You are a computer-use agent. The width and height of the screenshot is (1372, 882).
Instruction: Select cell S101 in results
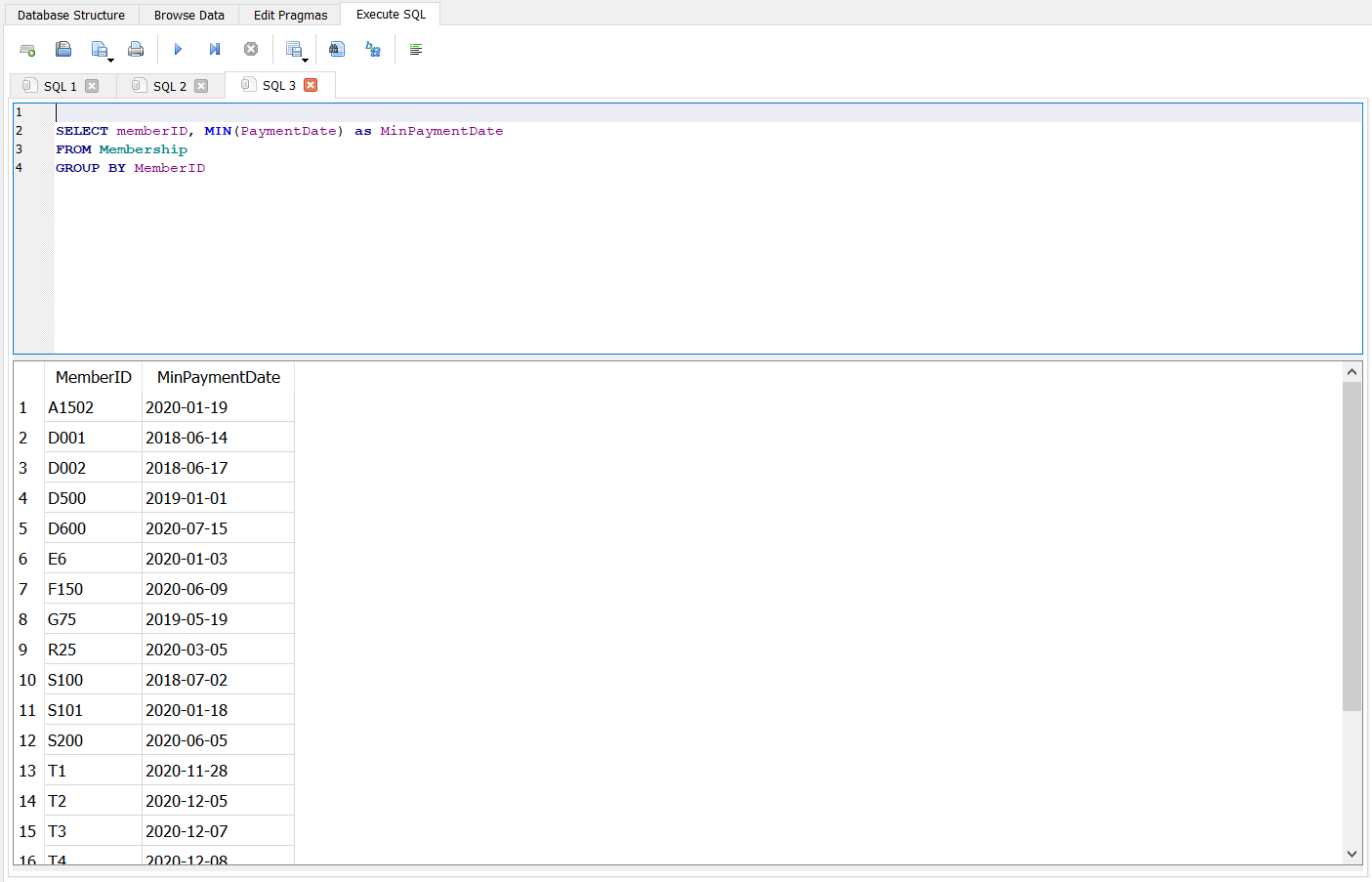[93, 710]
